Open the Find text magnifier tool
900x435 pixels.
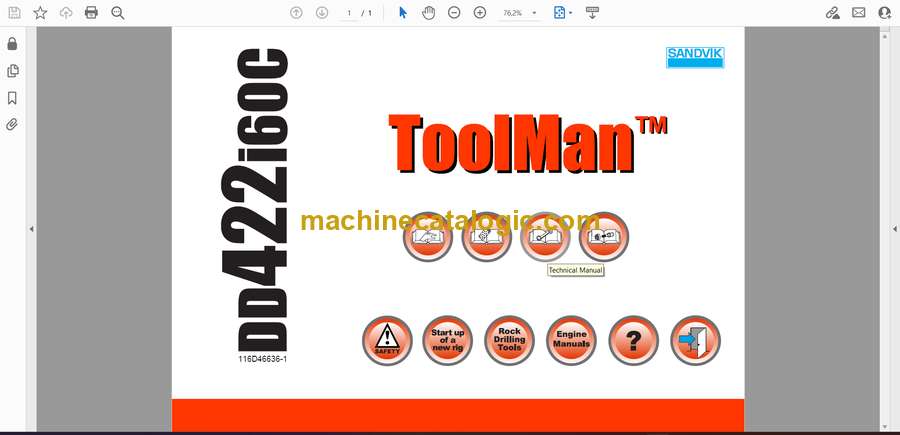tap(118, 13)
